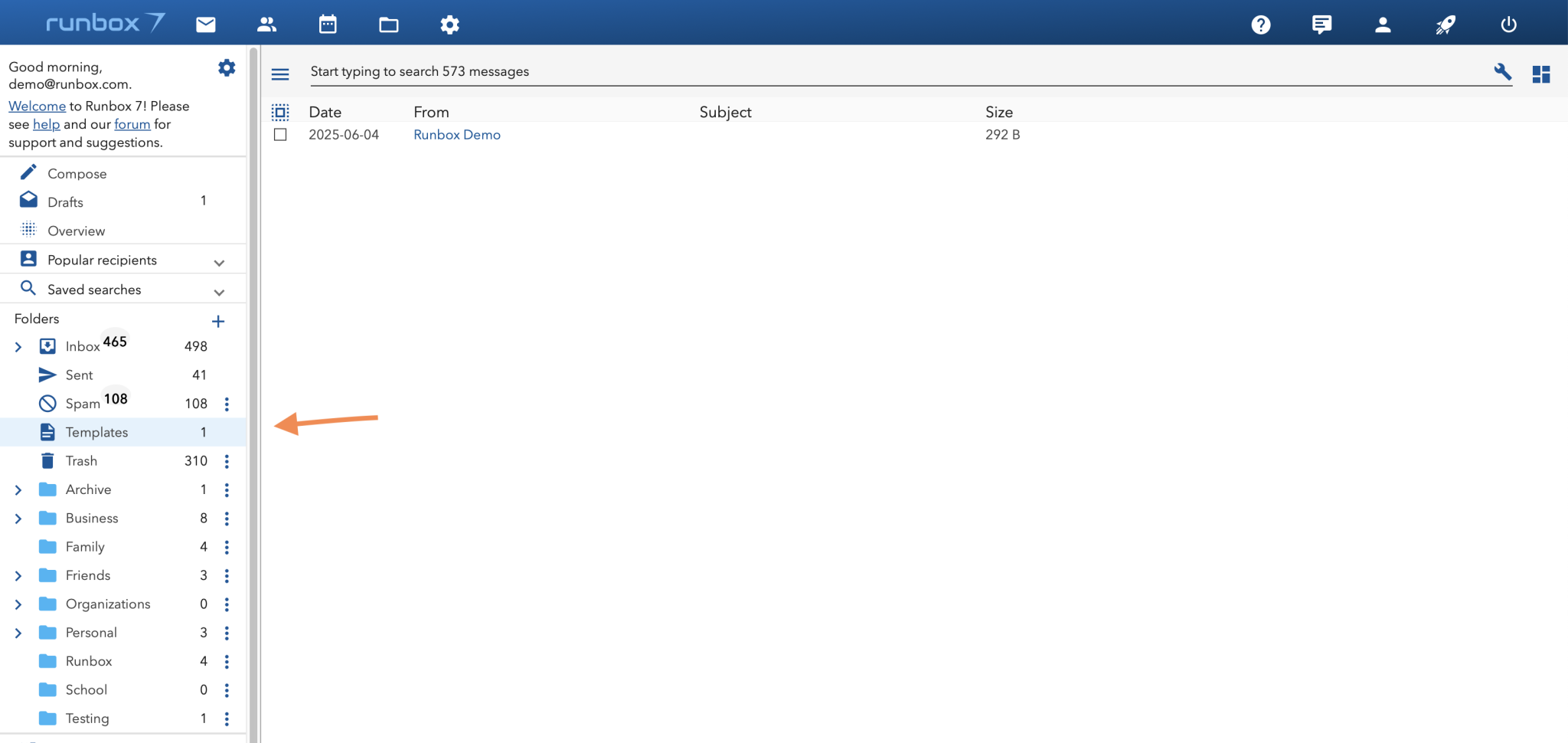Viewport: 1568px width, 743px height.
Task: Click the add folder plus icon
Action: pyautogui.click(x=218, y=321)
